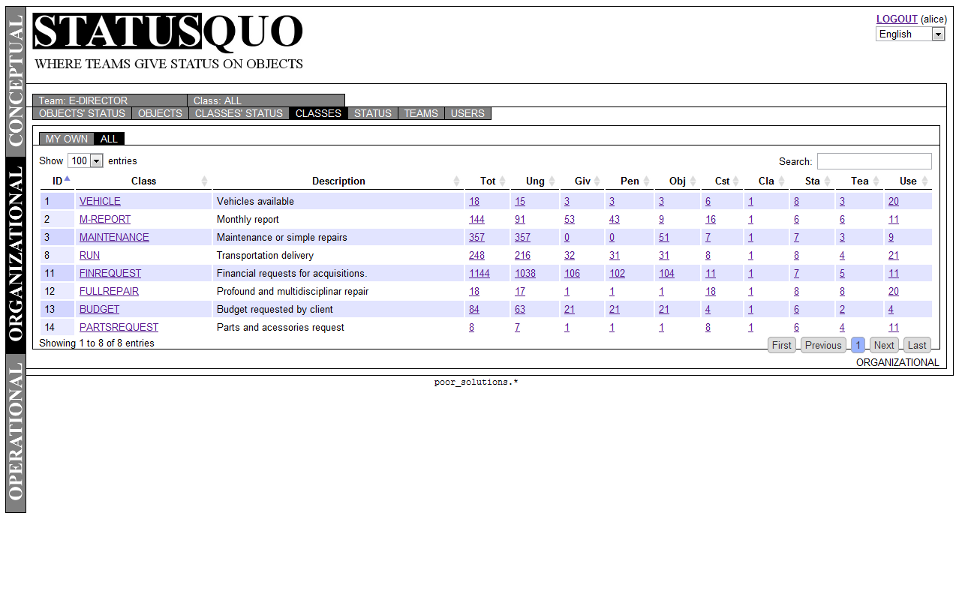Click the Use column sort arrow

click(923, 181)
